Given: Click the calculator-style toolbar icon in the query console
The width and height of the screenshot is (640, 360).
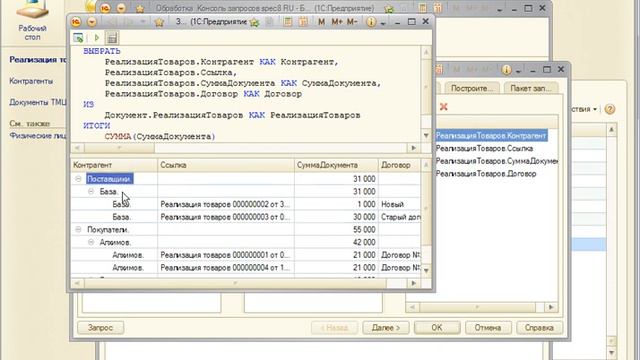Looking at the screenshot, I should coord(112,38).
